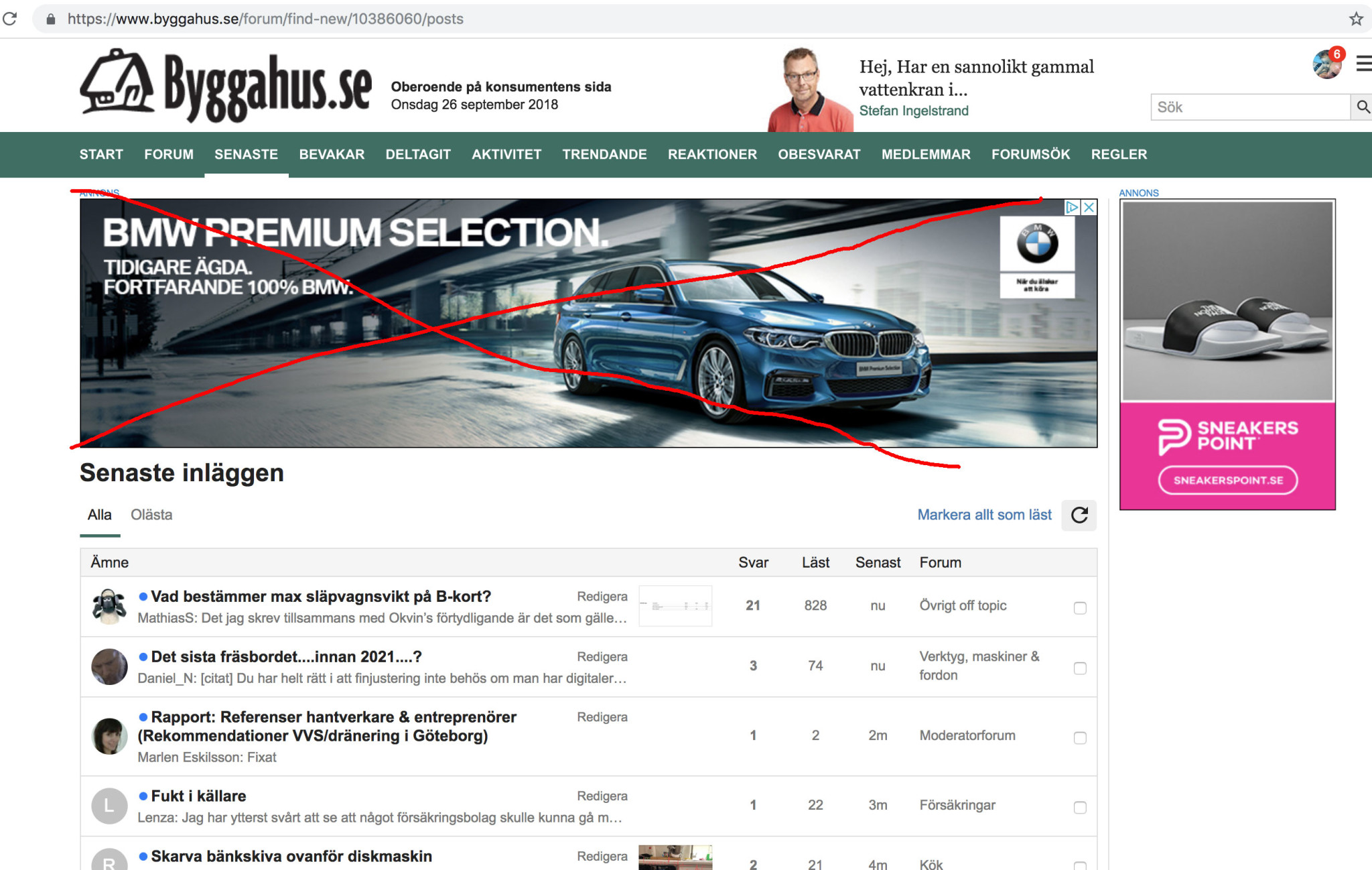The width and height of the screenshot is (1372, 870).
Task: Tick the checkbox for fräsbordet thread
Action: click(1080, 668)
